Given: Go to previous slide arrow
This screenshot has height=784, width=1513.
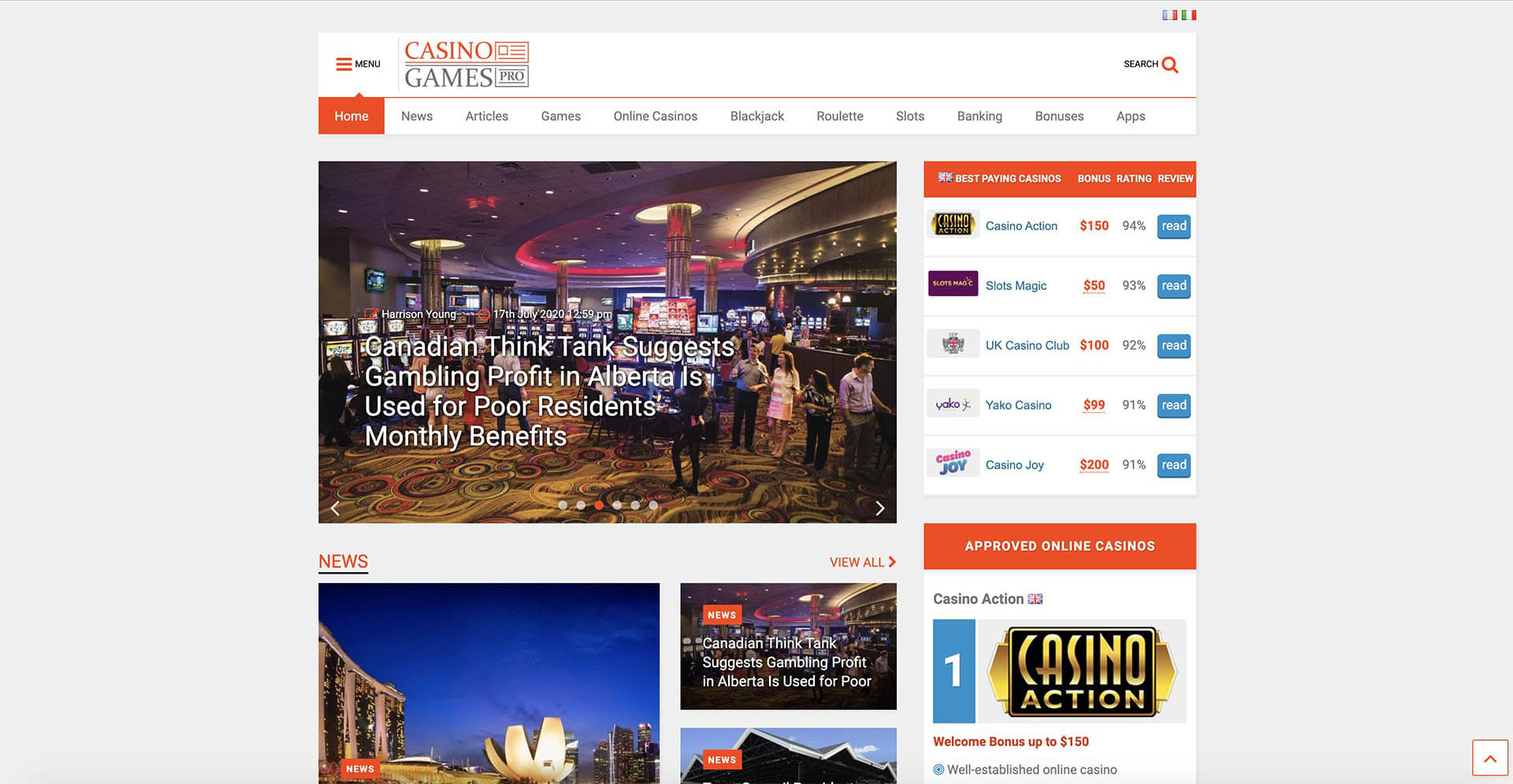Looking at the screenshot, I should click(x=336, y=508).
